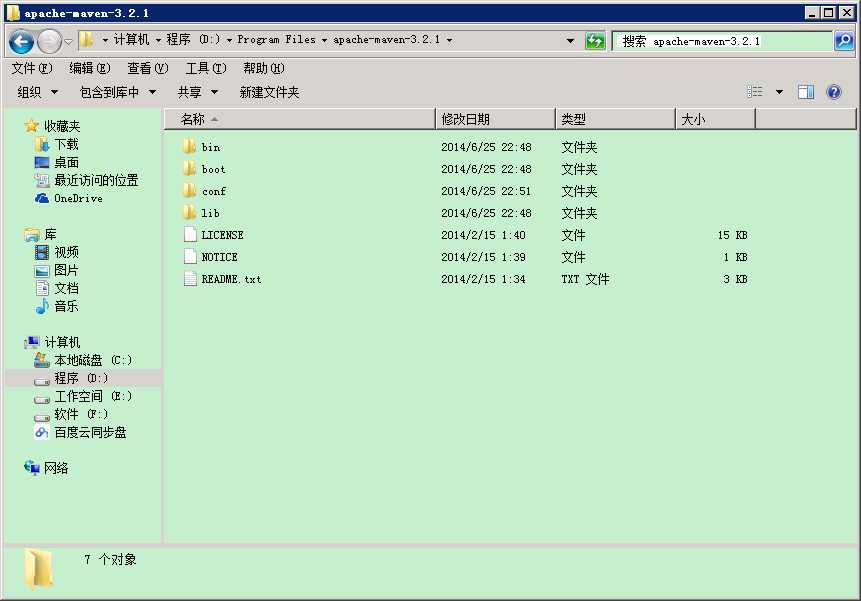Click the OneDrive cloud icon
Image resolution: width=861 pixels, height=601 pixels.
coord(42,198)
